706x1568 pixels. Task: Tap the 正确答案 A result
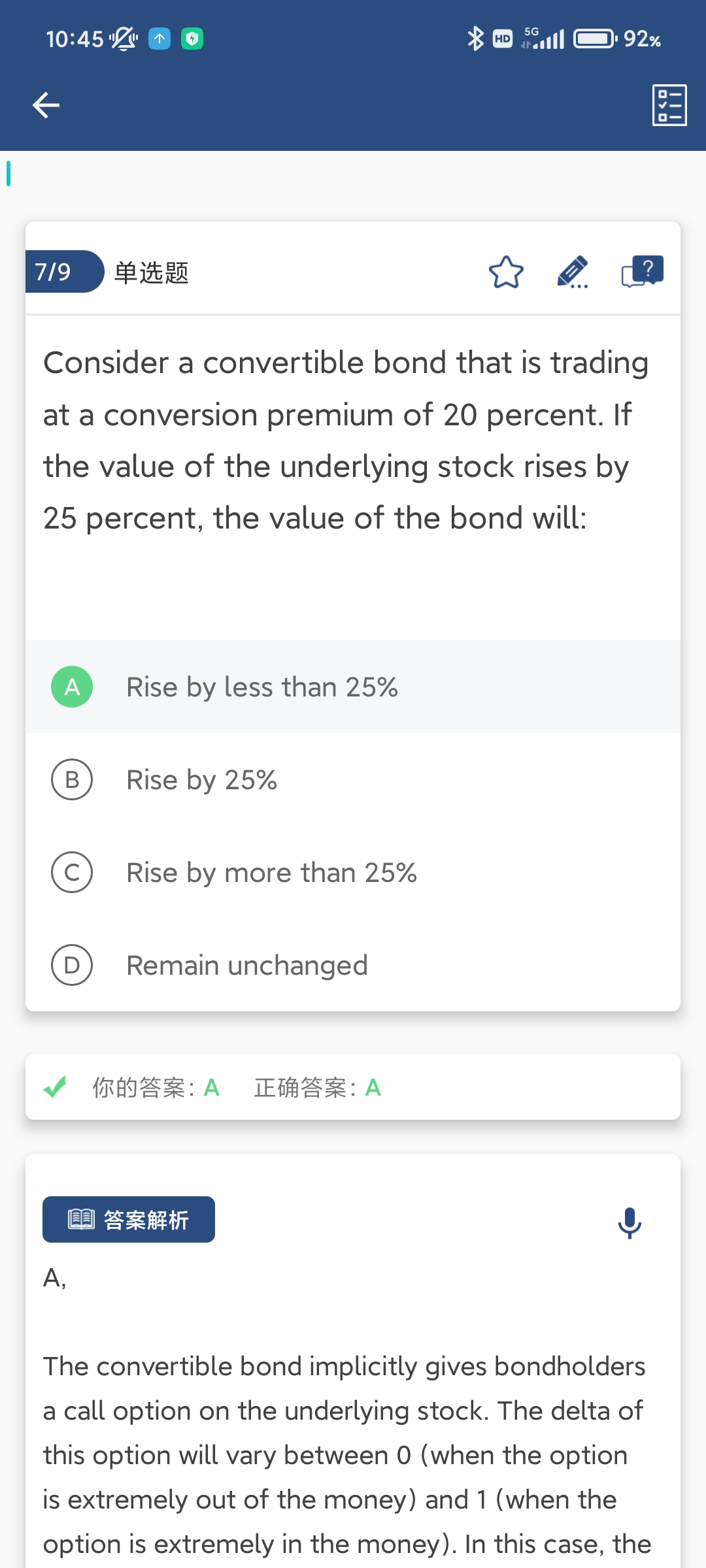[x=318, y=1088]
